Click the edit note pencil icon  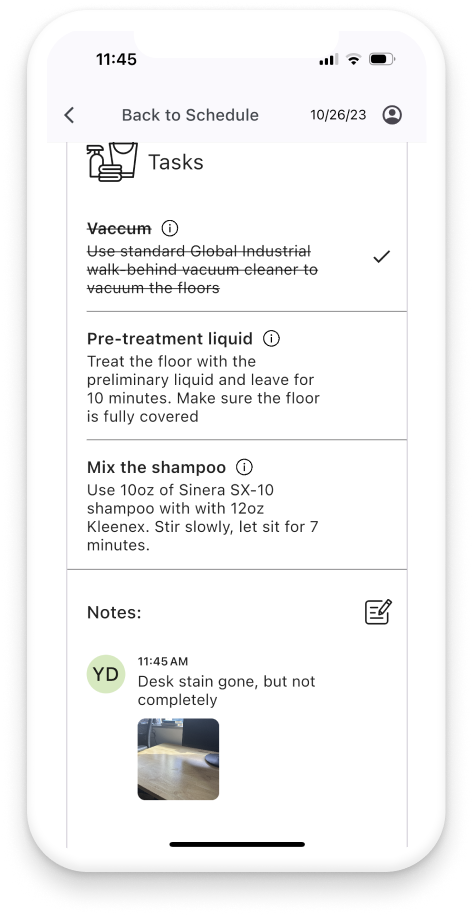tap(378, 612)
